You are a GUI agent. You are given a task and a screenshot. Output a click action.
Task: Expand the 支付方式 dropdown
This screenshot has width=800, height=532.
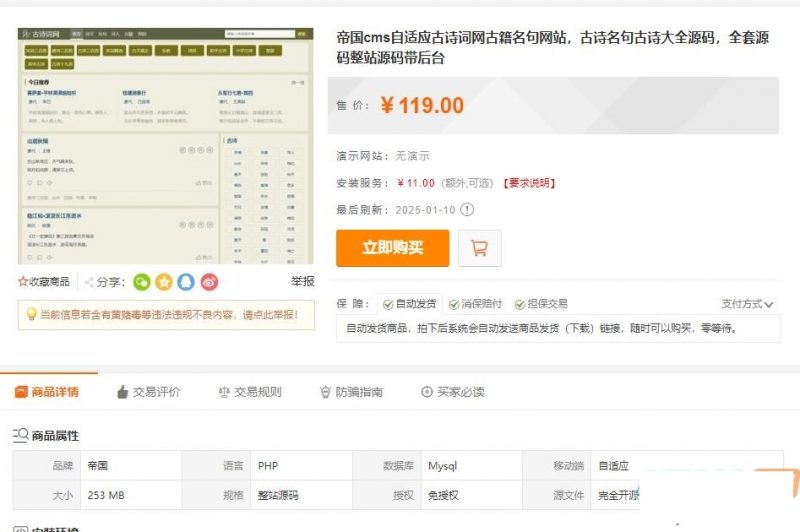[x=747, y=304]
